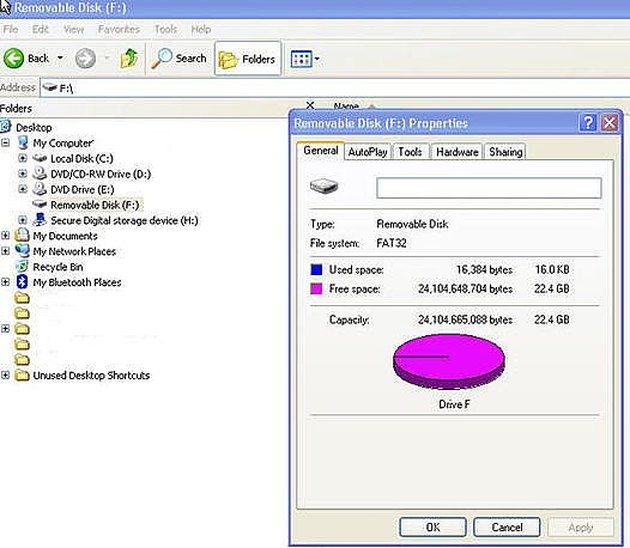
Task: Open the Views dropdown arrow
Action: tap(317, 59)
